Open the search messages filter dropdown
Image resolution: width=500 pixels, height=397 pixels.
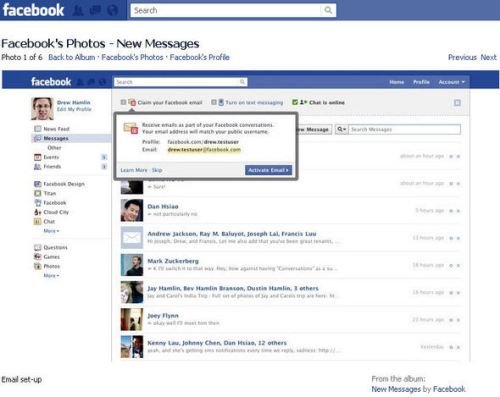[x=341, y=129]
